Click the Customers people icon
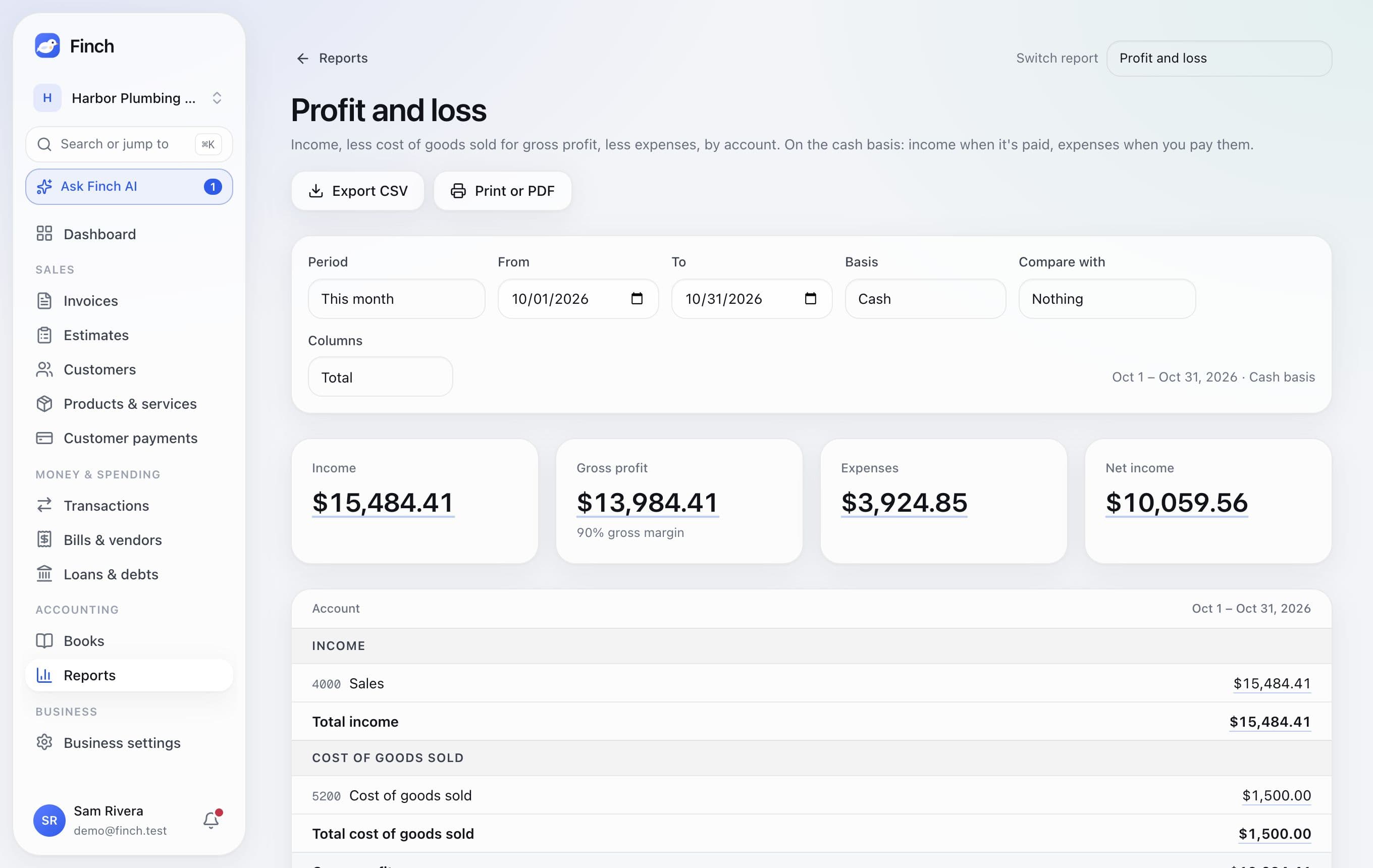 pos(44,369)
